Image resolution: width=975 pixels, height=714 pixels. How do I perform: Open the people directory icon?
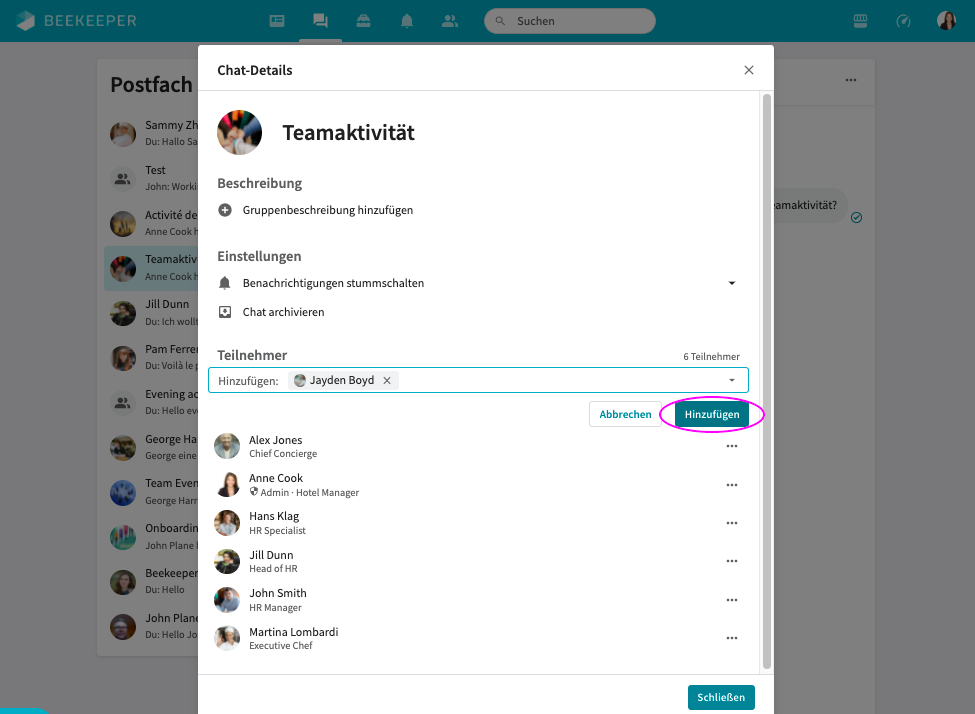pyautogui.click(x=450, y=21)
